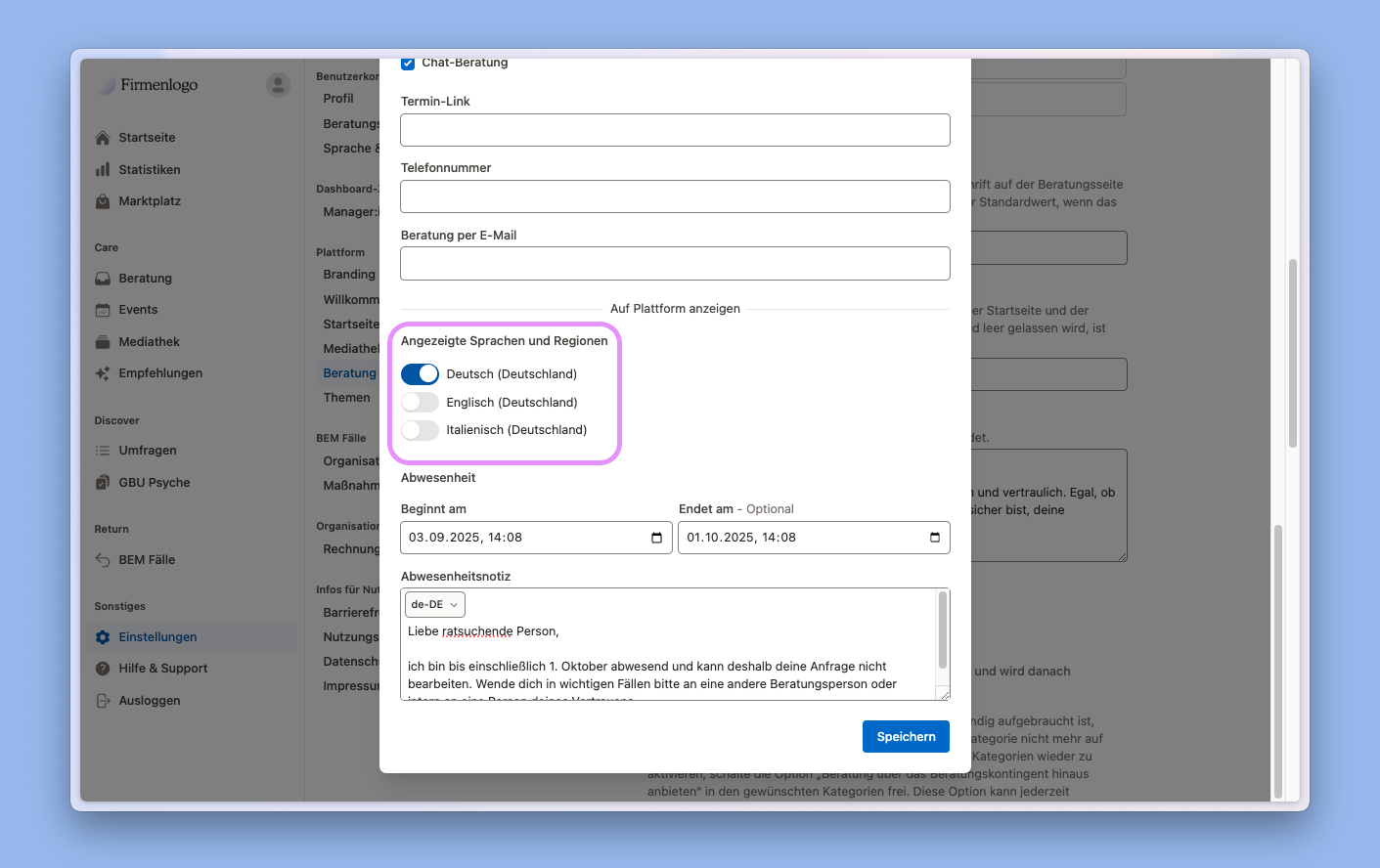
Task: Open BEM Fälle in the sidebar
Action: (147, 560)
